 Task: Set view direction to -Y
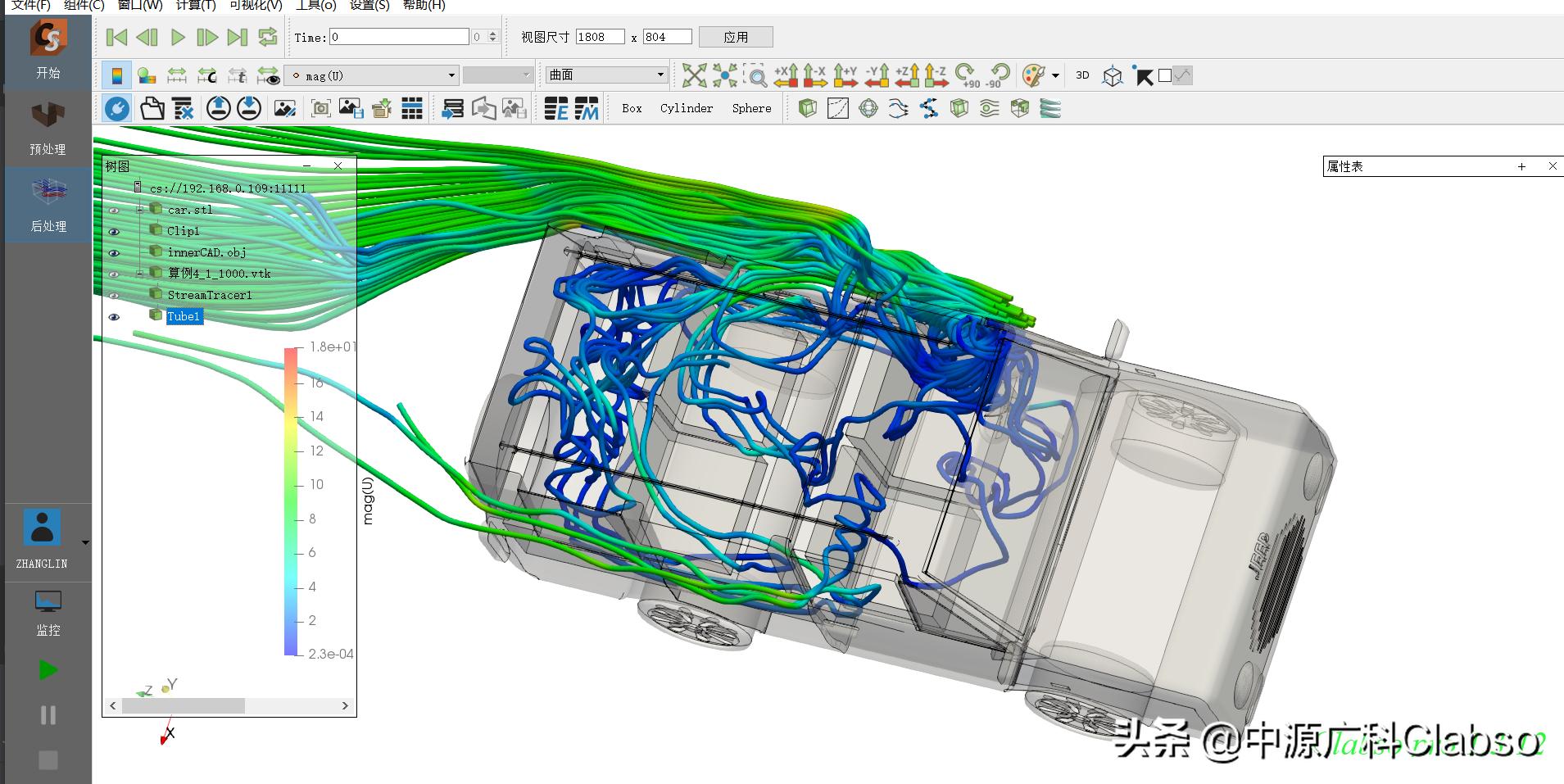coord(877,75)
